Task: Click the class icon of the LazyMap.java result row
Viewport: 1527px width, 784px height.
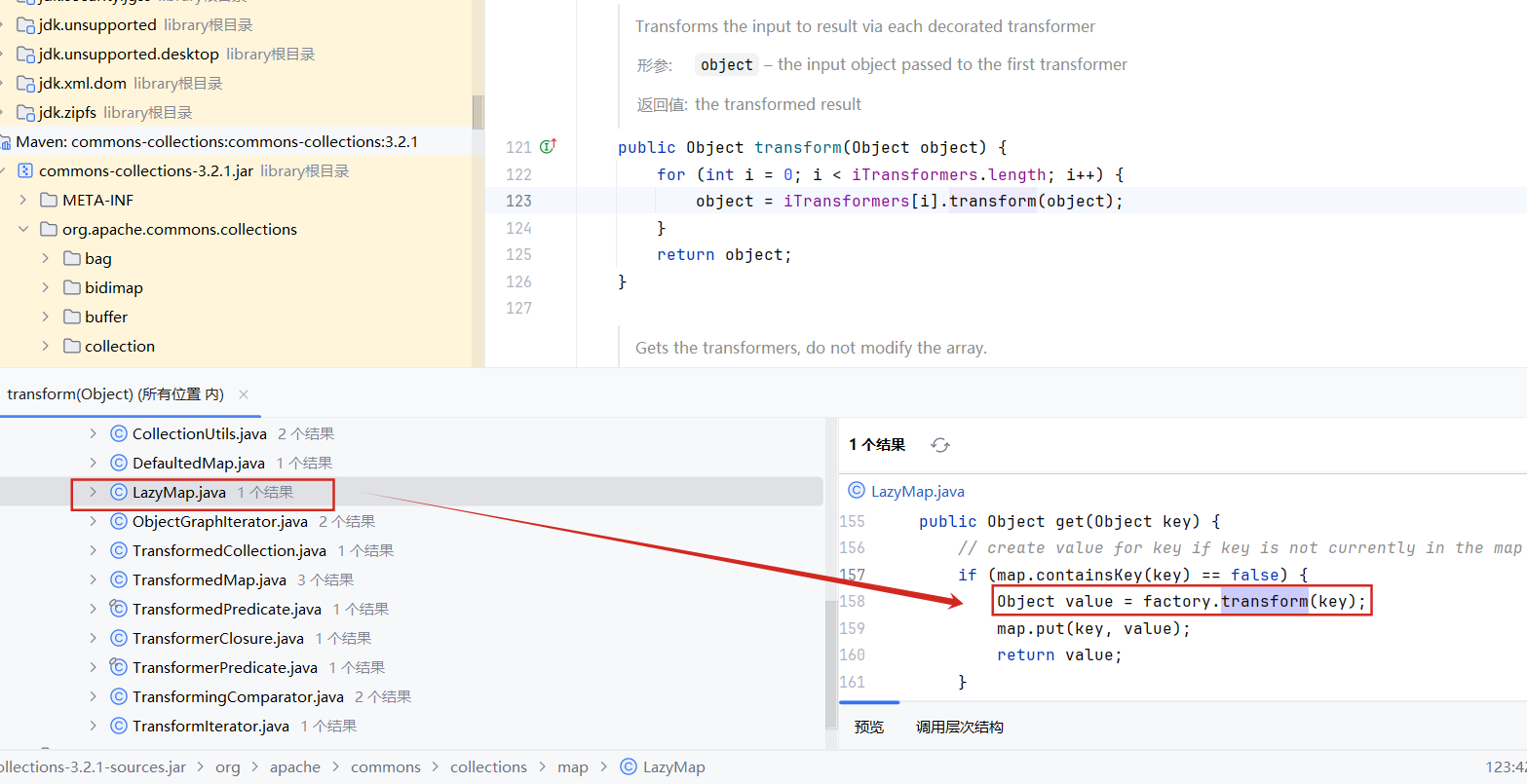Action: pos(119,492)
